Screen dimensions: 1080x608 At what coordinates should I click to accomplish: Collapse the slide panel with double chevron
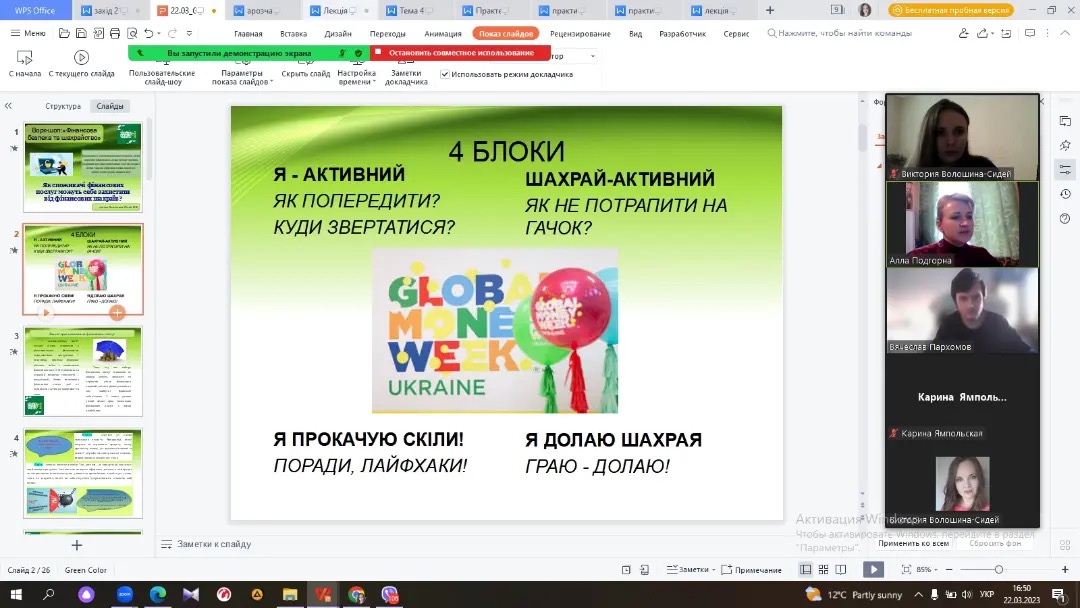[7, 106]
